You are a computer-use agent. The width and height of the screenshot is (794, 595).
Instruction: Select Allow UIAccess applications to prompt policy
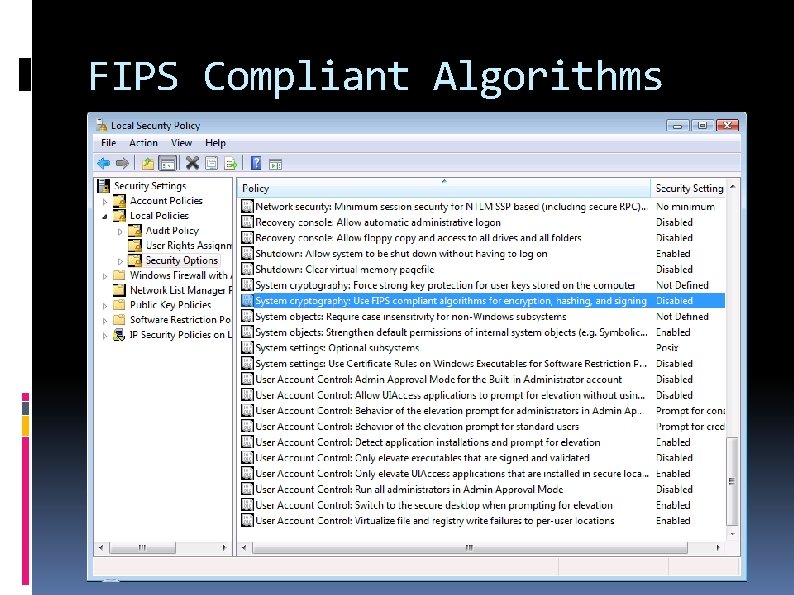coord(483,395)
